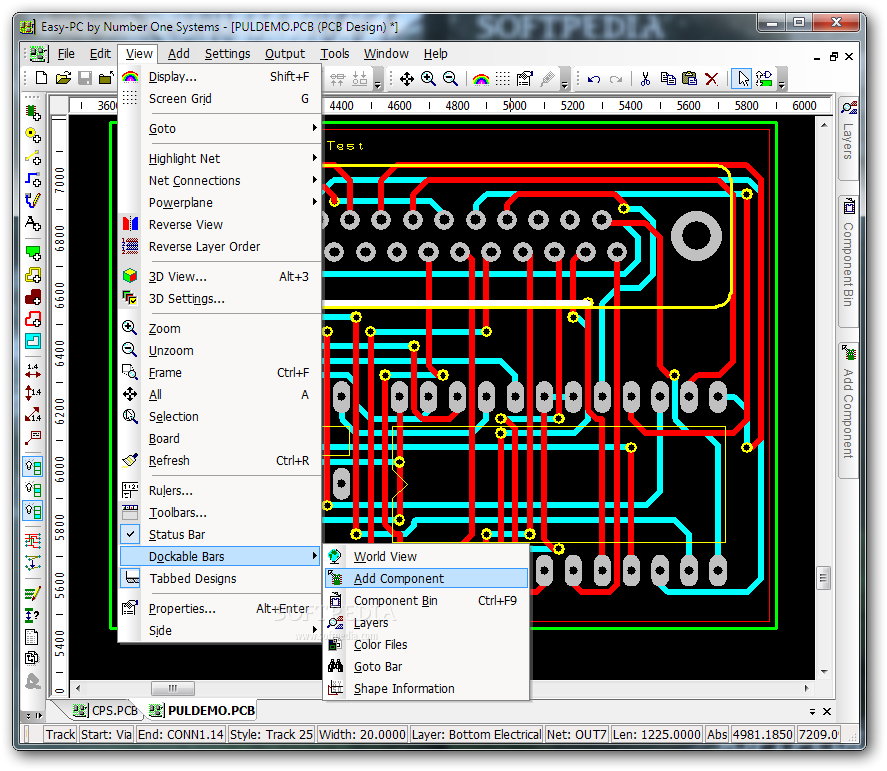Image resolution: width=887 pixels, height=771 pixels.
Task: Open the Tools menu
Action: pyautogui.click(x=335, y=54)
